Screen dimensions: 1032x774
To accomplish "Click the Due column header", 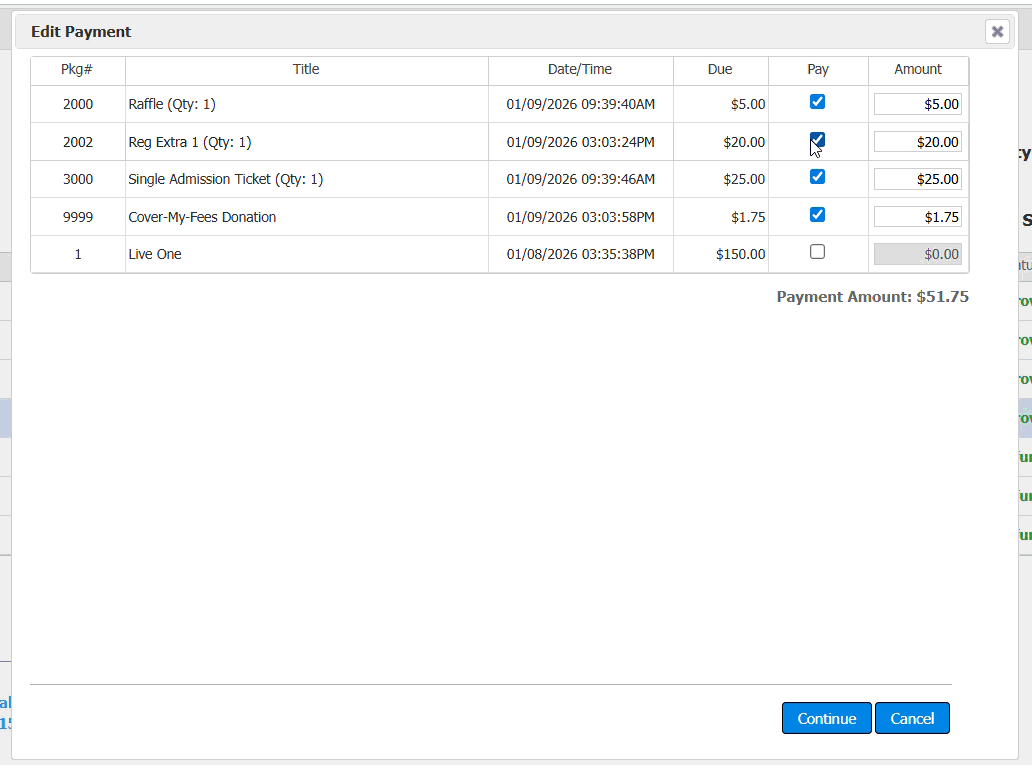I will tap(720, 70).
